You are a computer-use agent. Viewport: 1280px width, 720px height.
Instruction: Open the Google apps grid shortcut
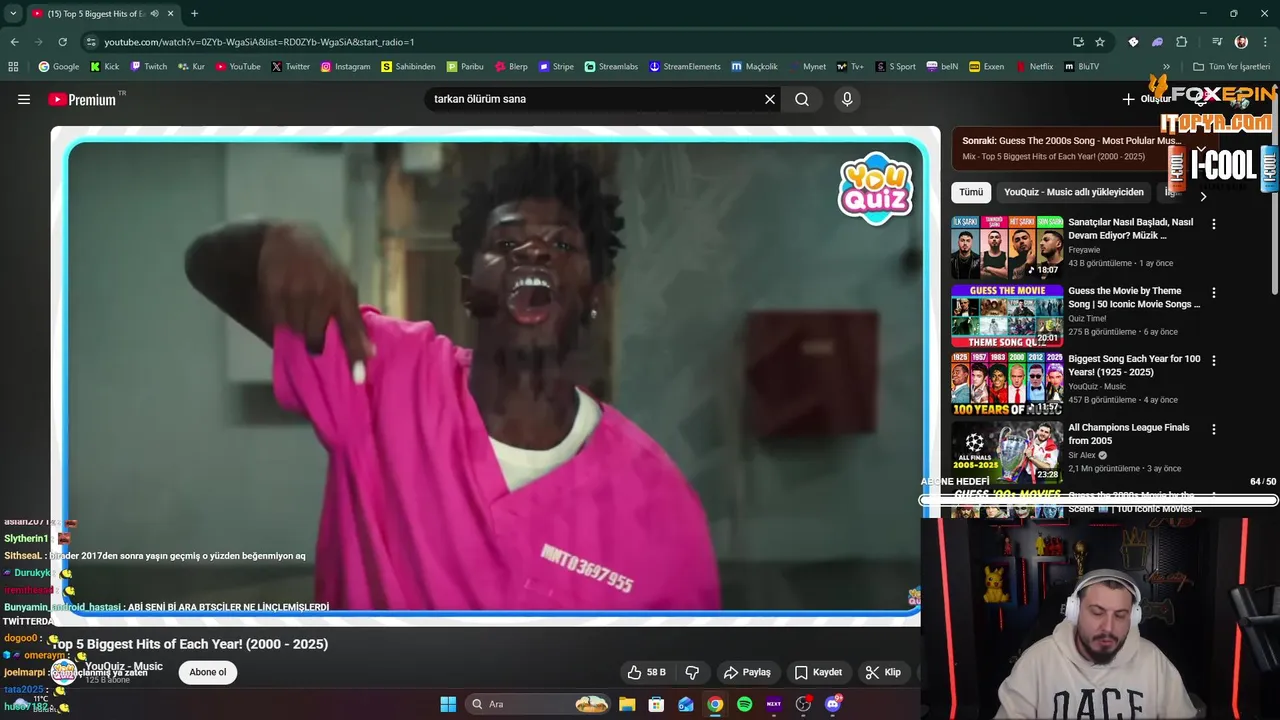[x=13, y=67]
